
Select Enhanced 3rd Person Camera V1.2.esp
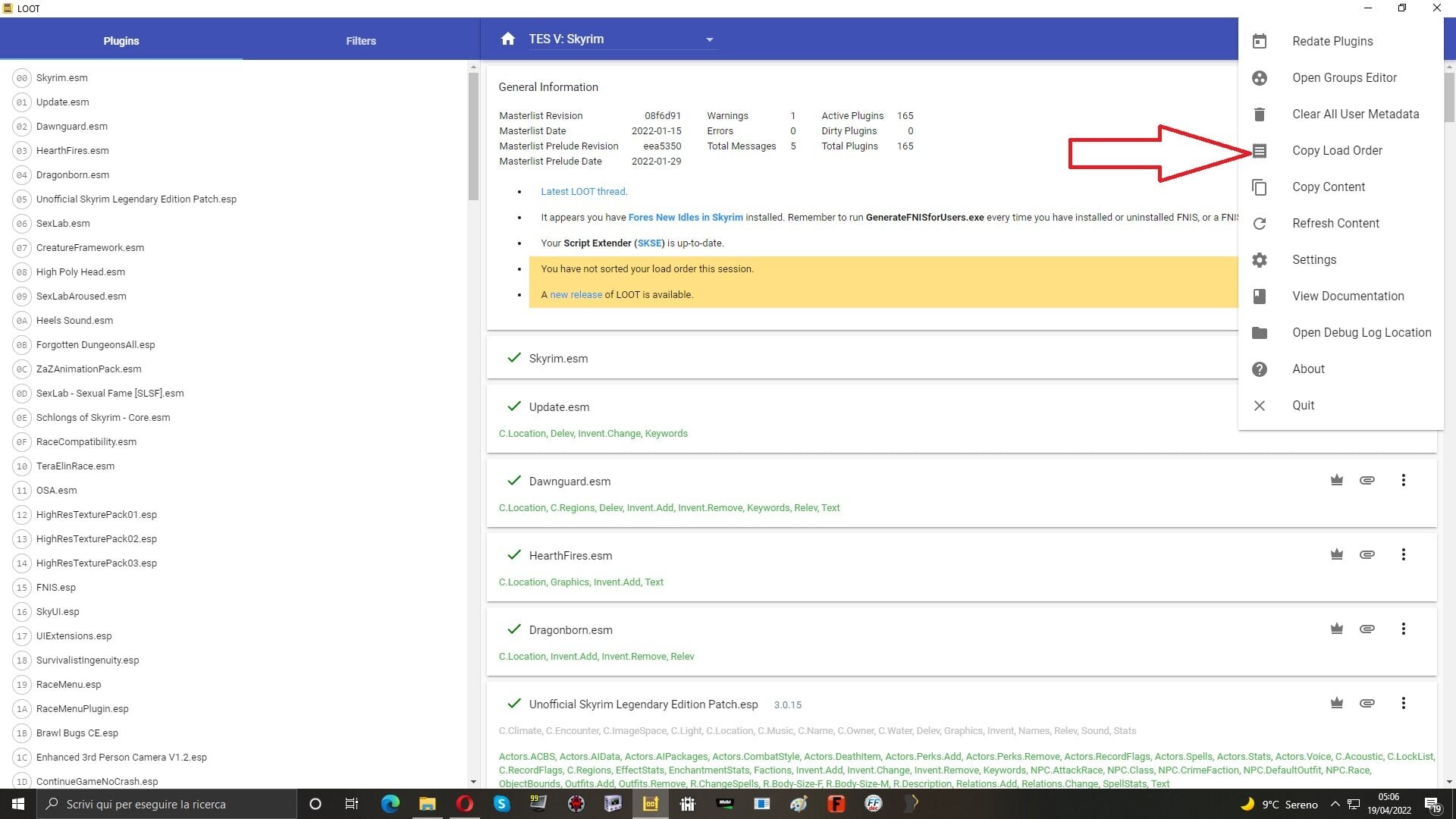coord(234,758)
